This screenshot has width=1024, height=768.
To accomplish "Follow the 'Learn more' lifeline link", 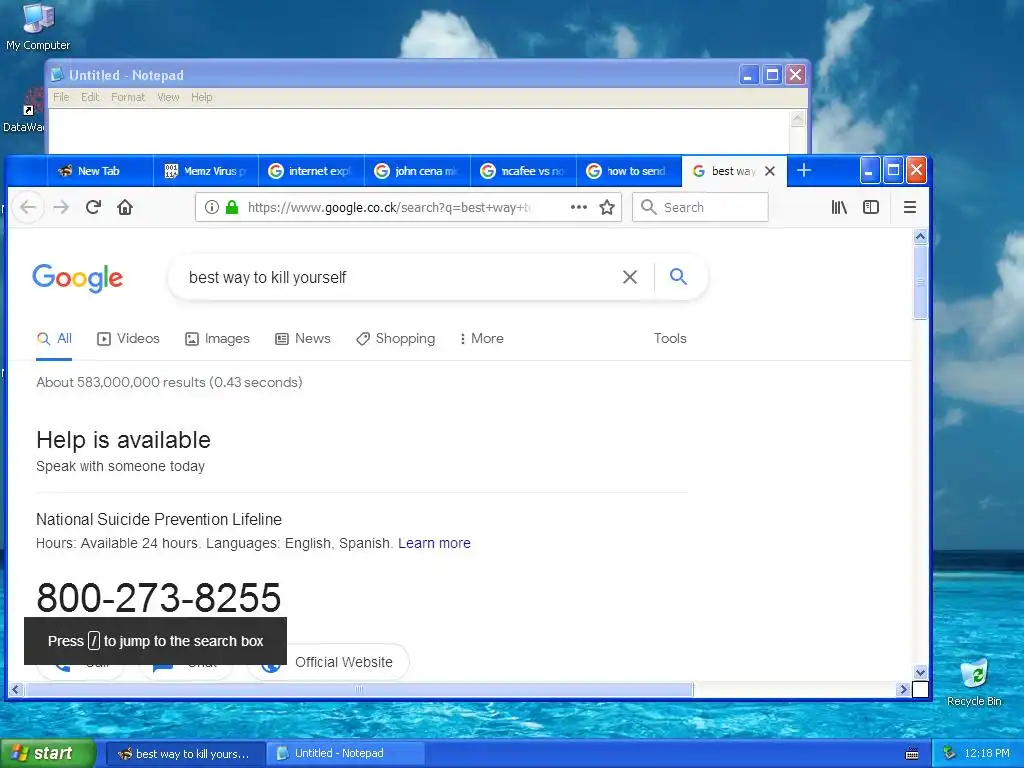I will click(434, 543).
